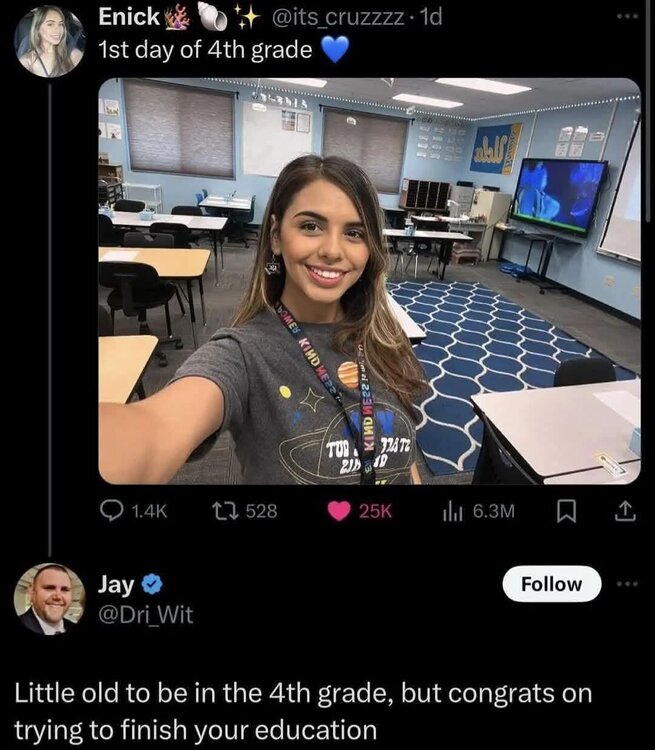Click Jay's verified blue badge
The height and width of the screenshot is (750, 655).
[152, 585]
